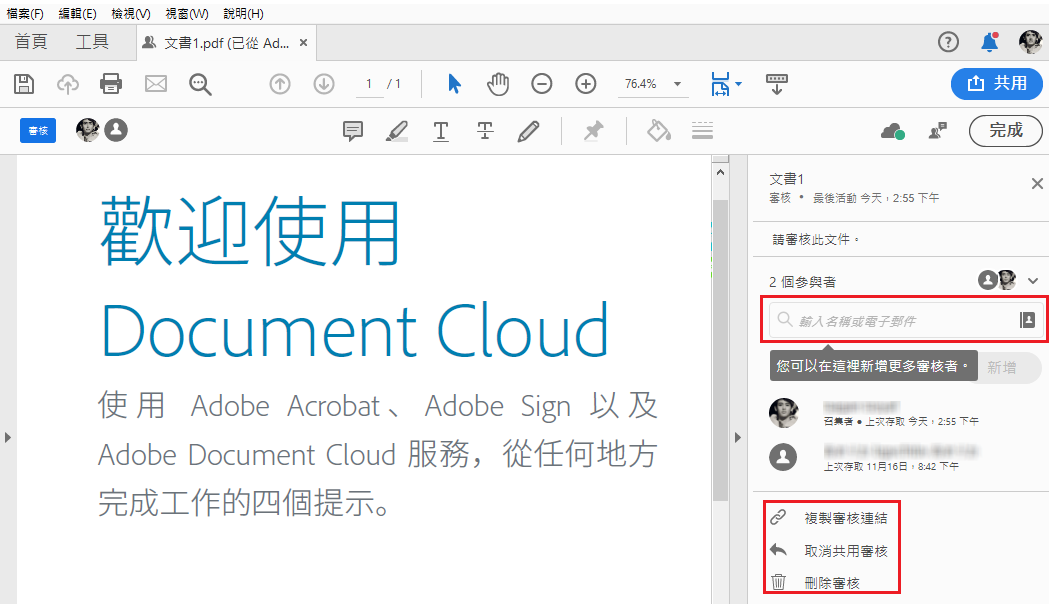Select the Highlight text tool

tap(397, 130)
